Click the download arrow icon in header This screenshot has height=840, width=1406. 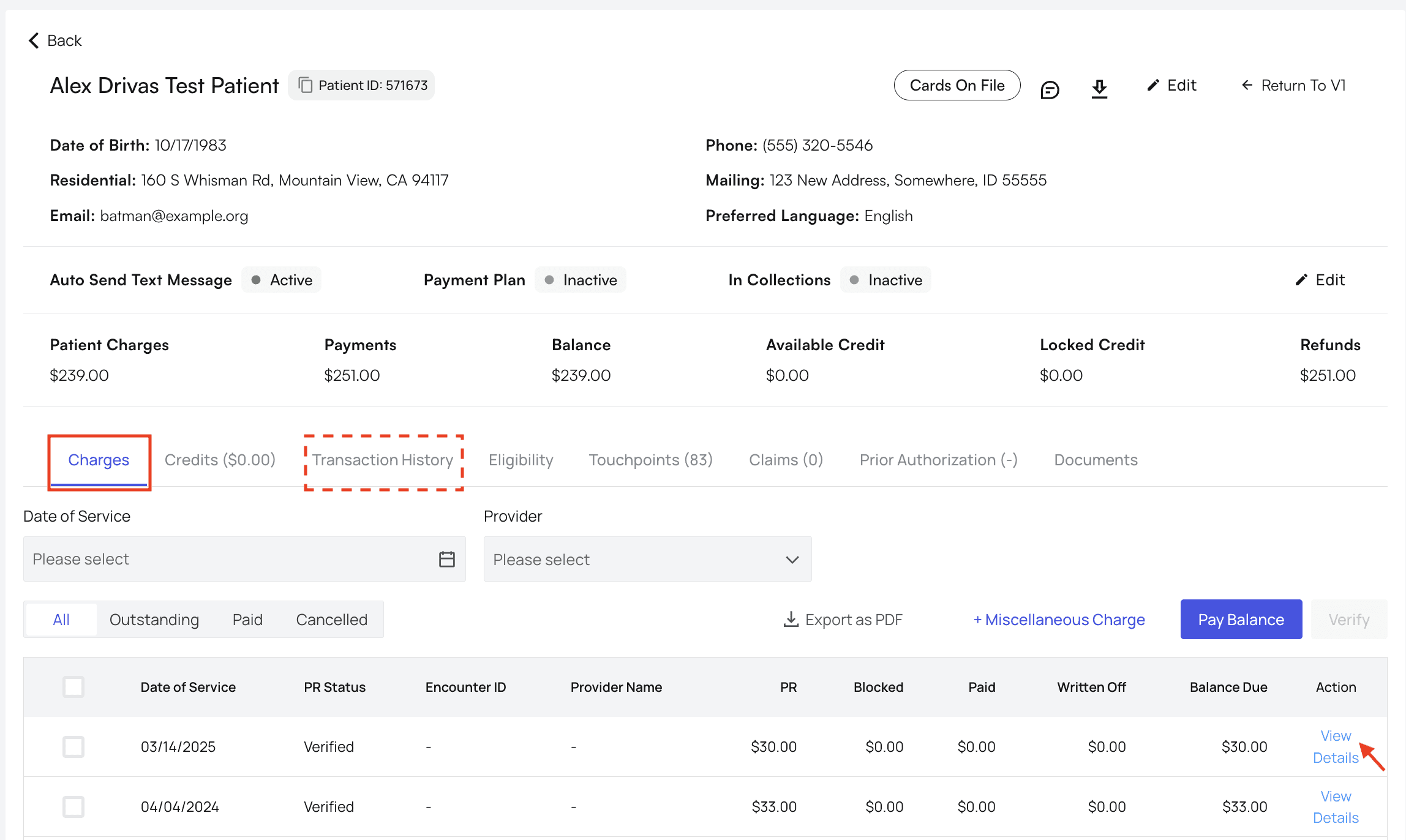pyautogui.click(x=1099, y=89)
